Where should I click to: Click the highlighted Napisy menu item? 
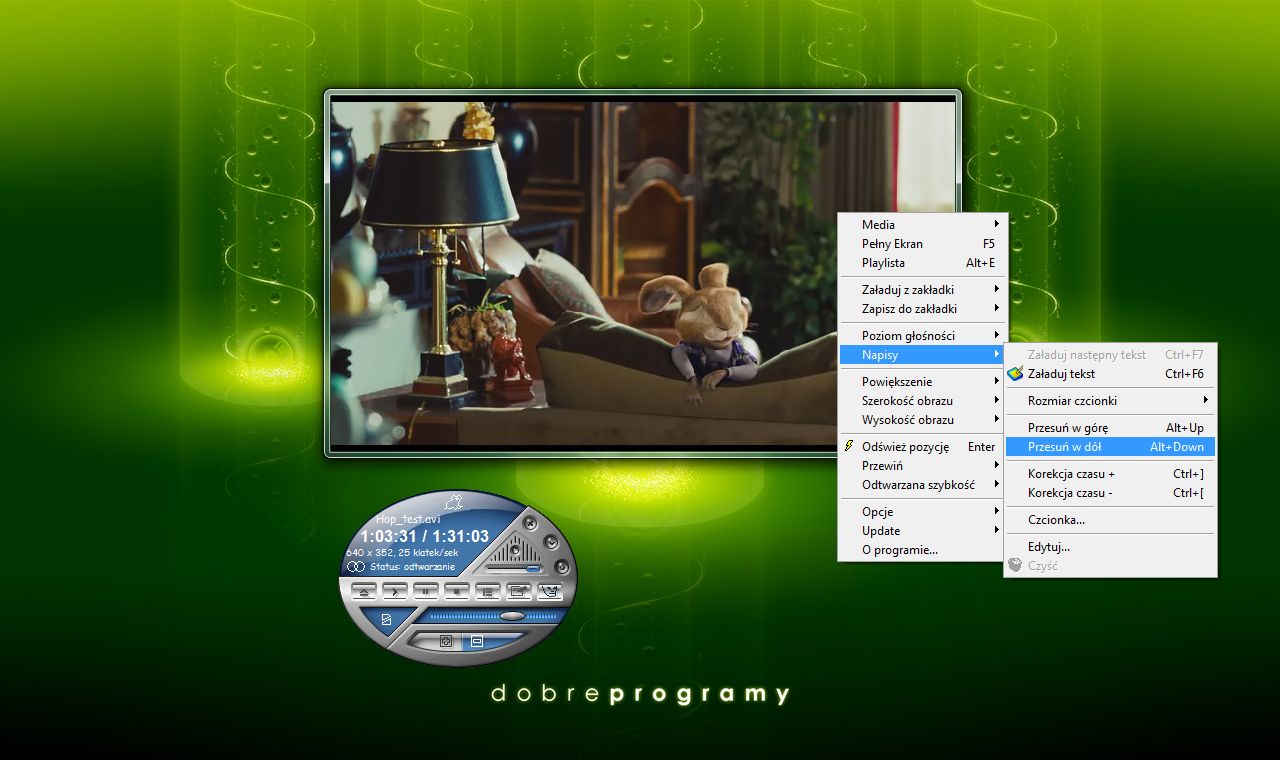[923, 354]
